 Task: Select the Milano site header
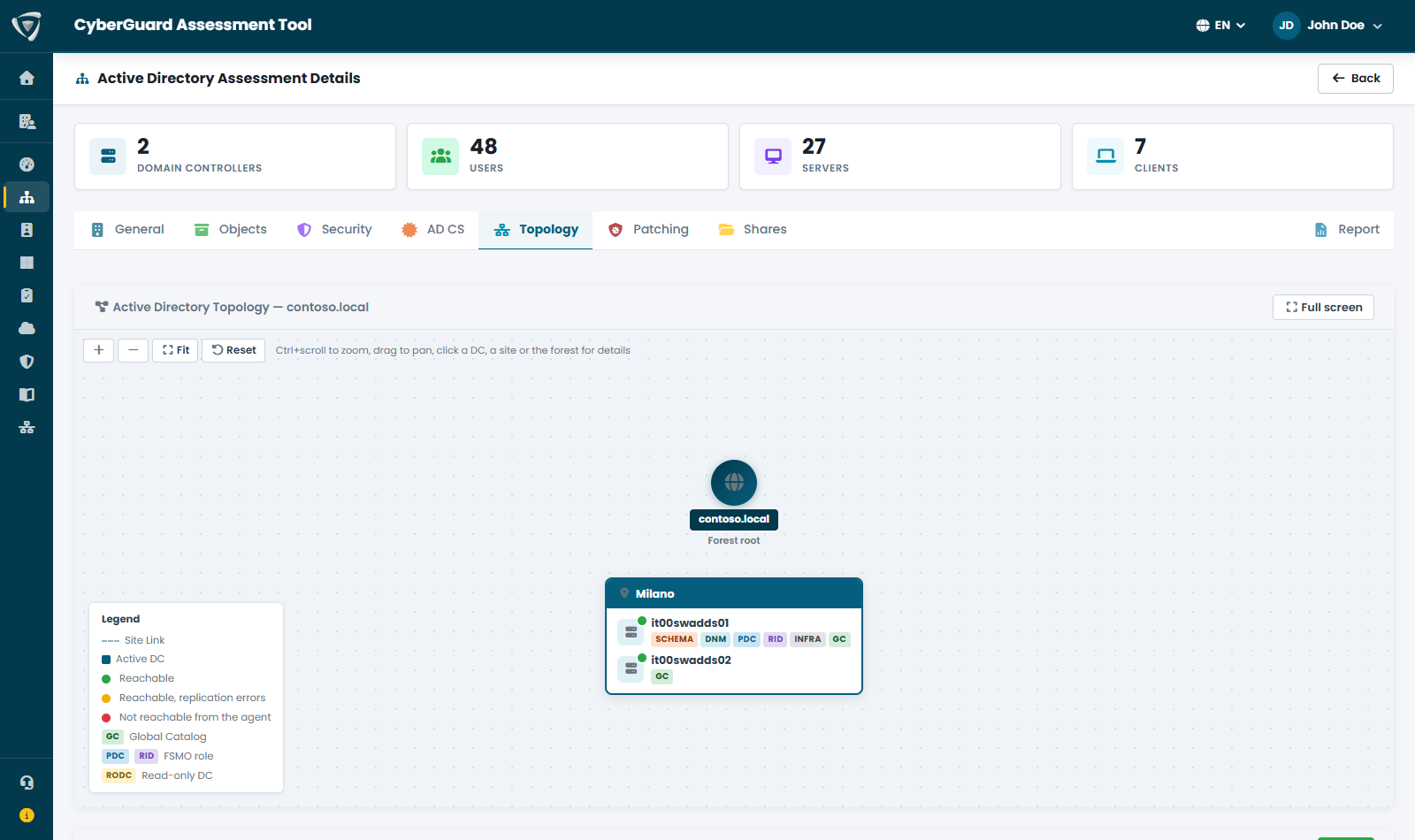[734, 593]
